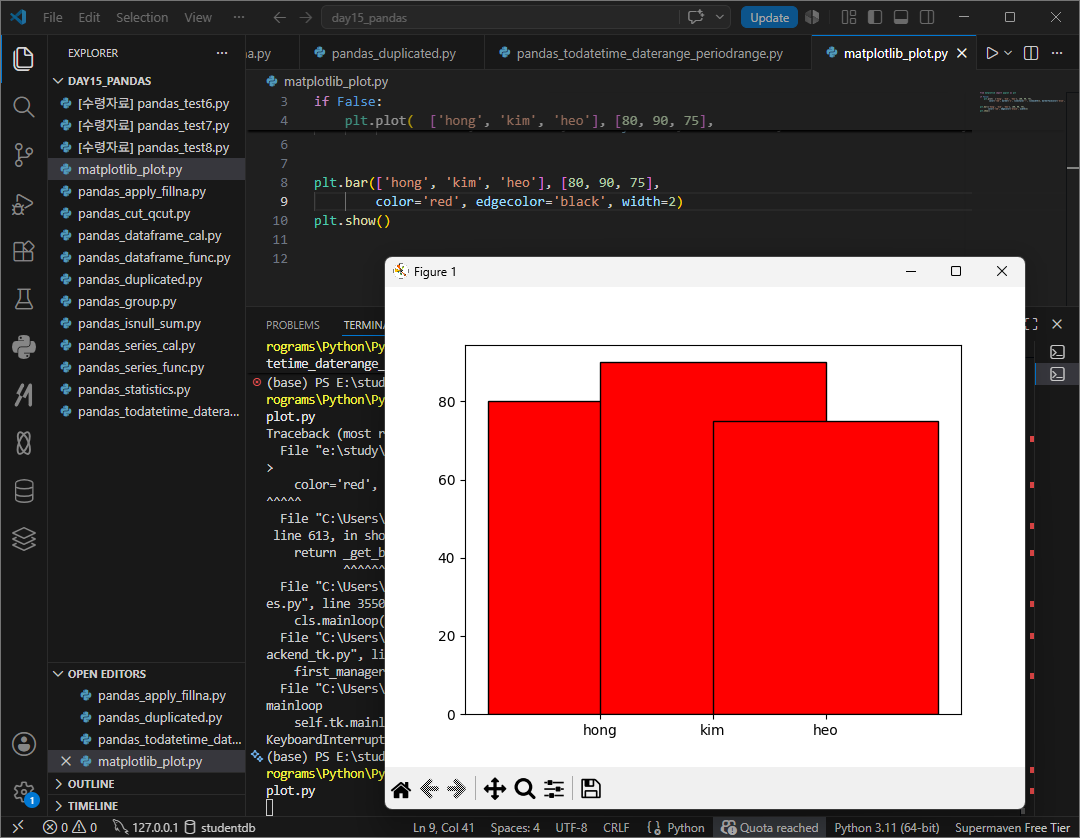Switch to pandas_todatetime_daterange_periodrange.py tab
This screenshot has width=1080, height=838.
tap(648, 53)
